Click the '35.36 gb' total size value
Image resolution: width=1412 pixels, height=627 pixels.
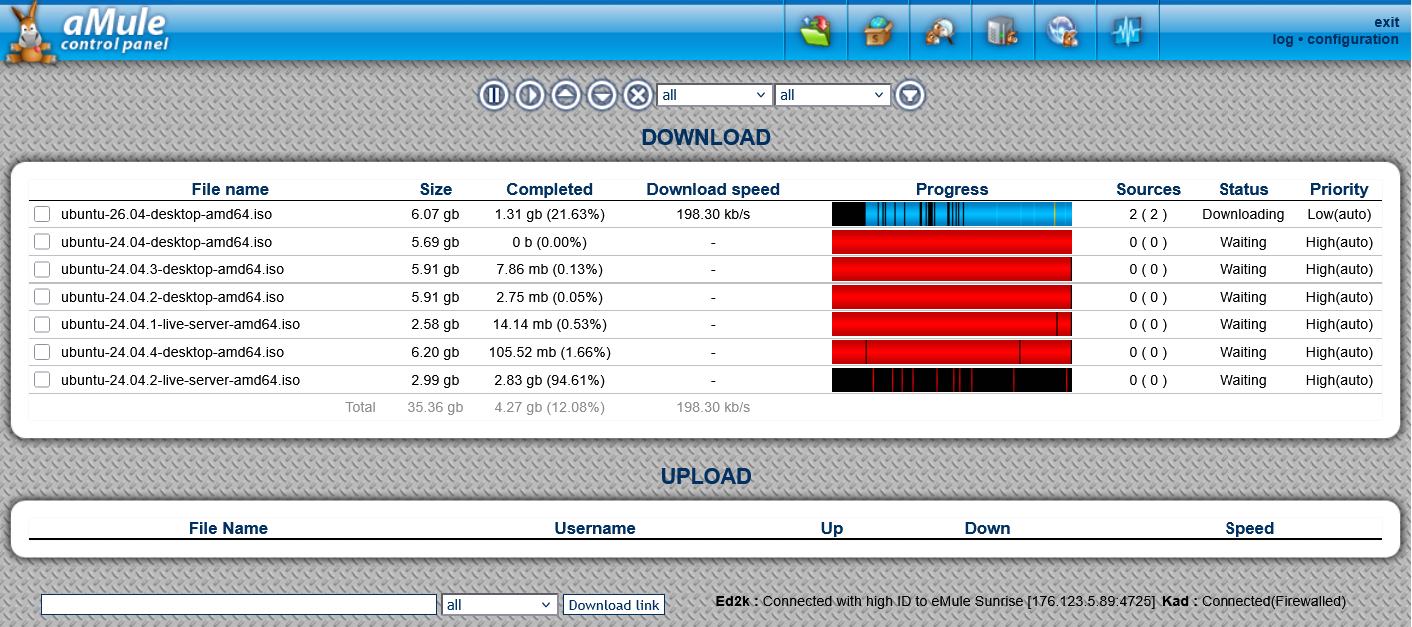pos(435,407)
